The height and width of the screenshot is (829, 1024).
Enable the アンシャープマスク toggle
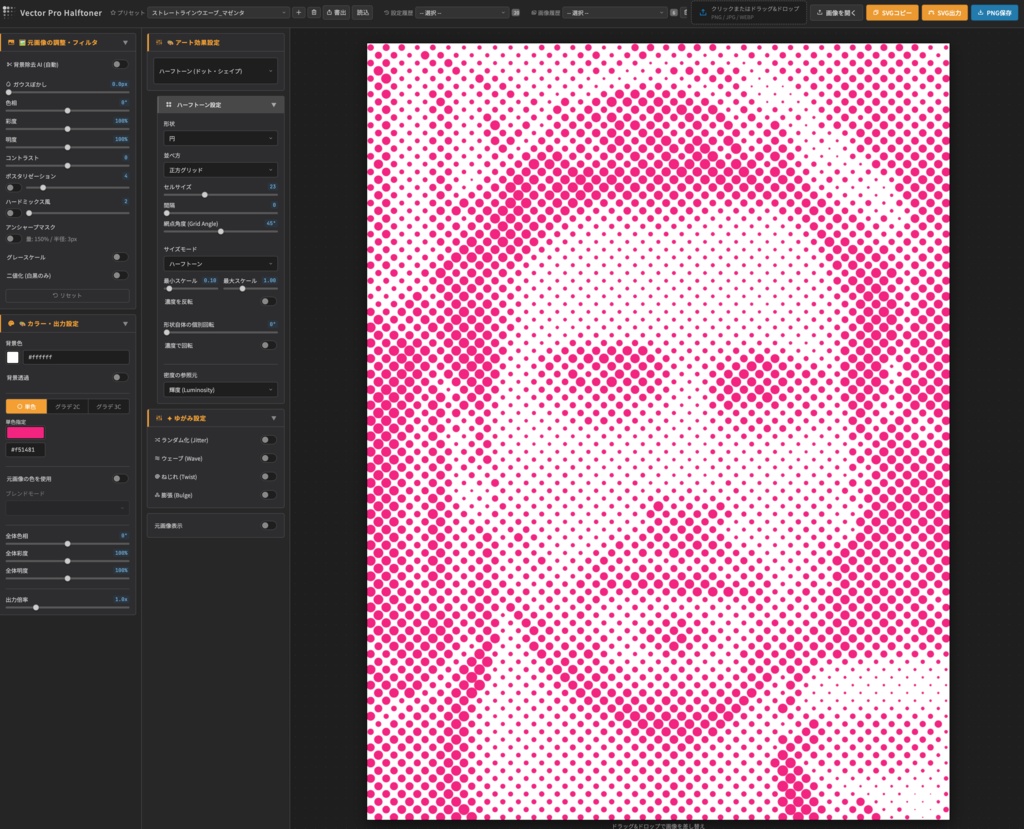(12, 238)
